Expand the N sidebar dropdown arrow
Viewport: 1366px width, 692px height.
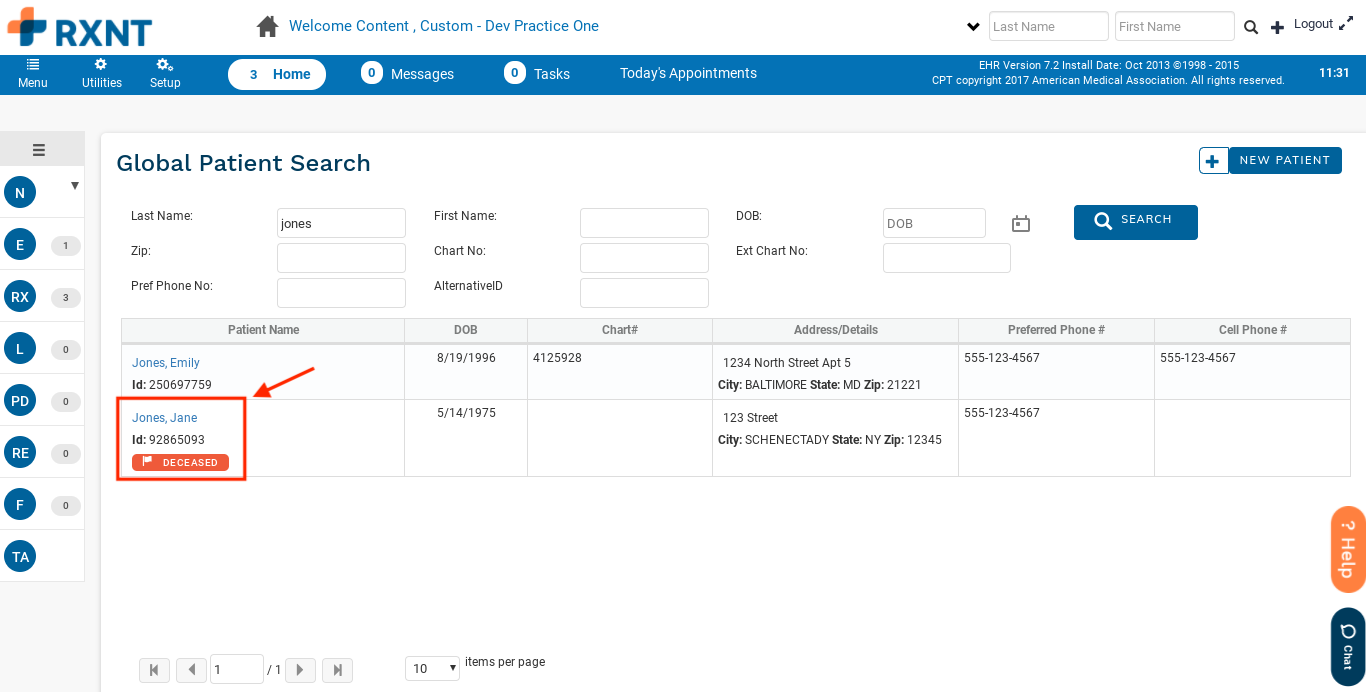pos(75,186)
